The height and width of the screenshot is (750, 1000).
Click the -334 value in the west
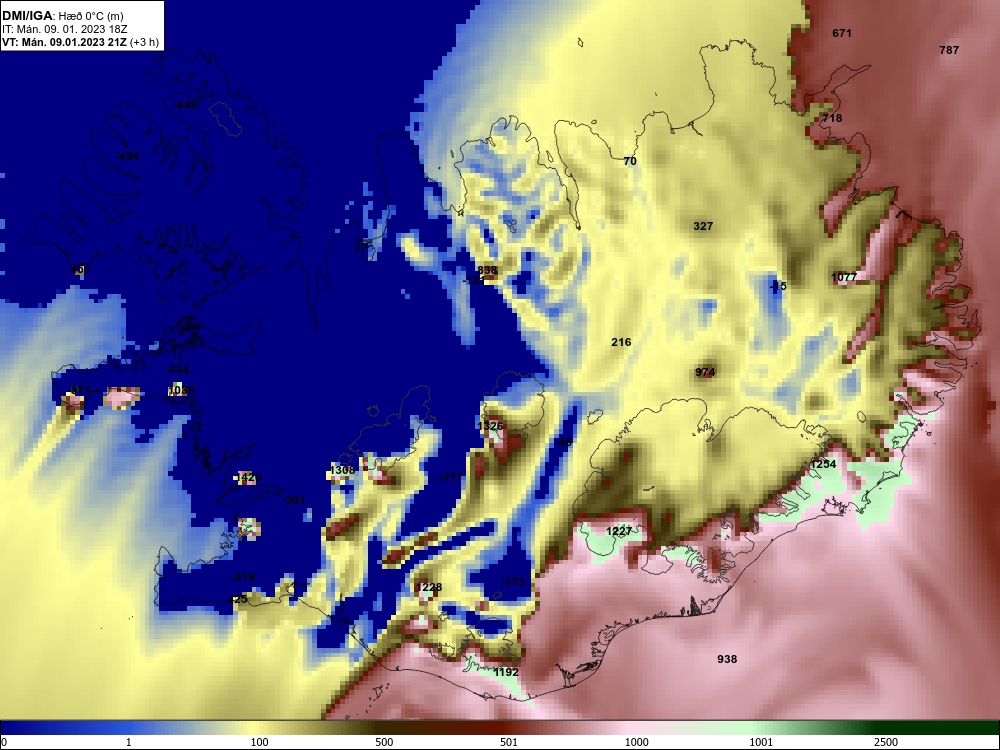pos(177,369)
